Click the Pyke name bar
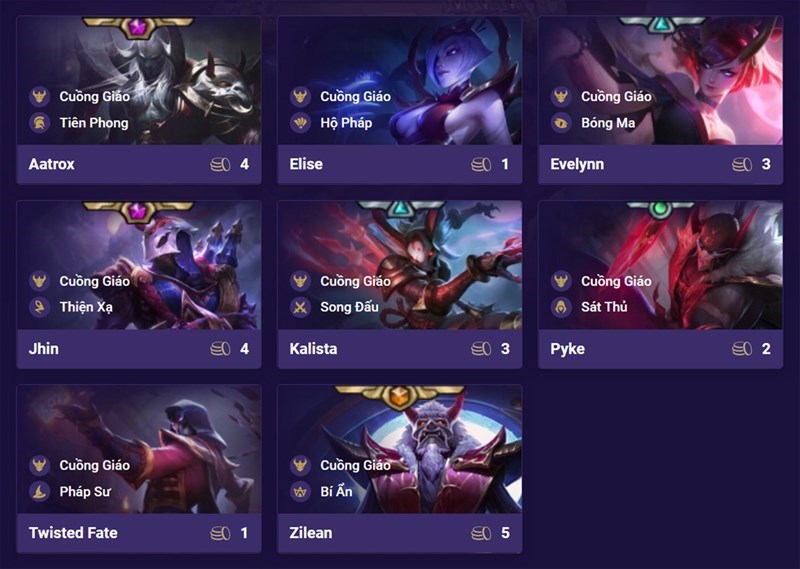The image size is (800, 569). click(x=660, y=349)
